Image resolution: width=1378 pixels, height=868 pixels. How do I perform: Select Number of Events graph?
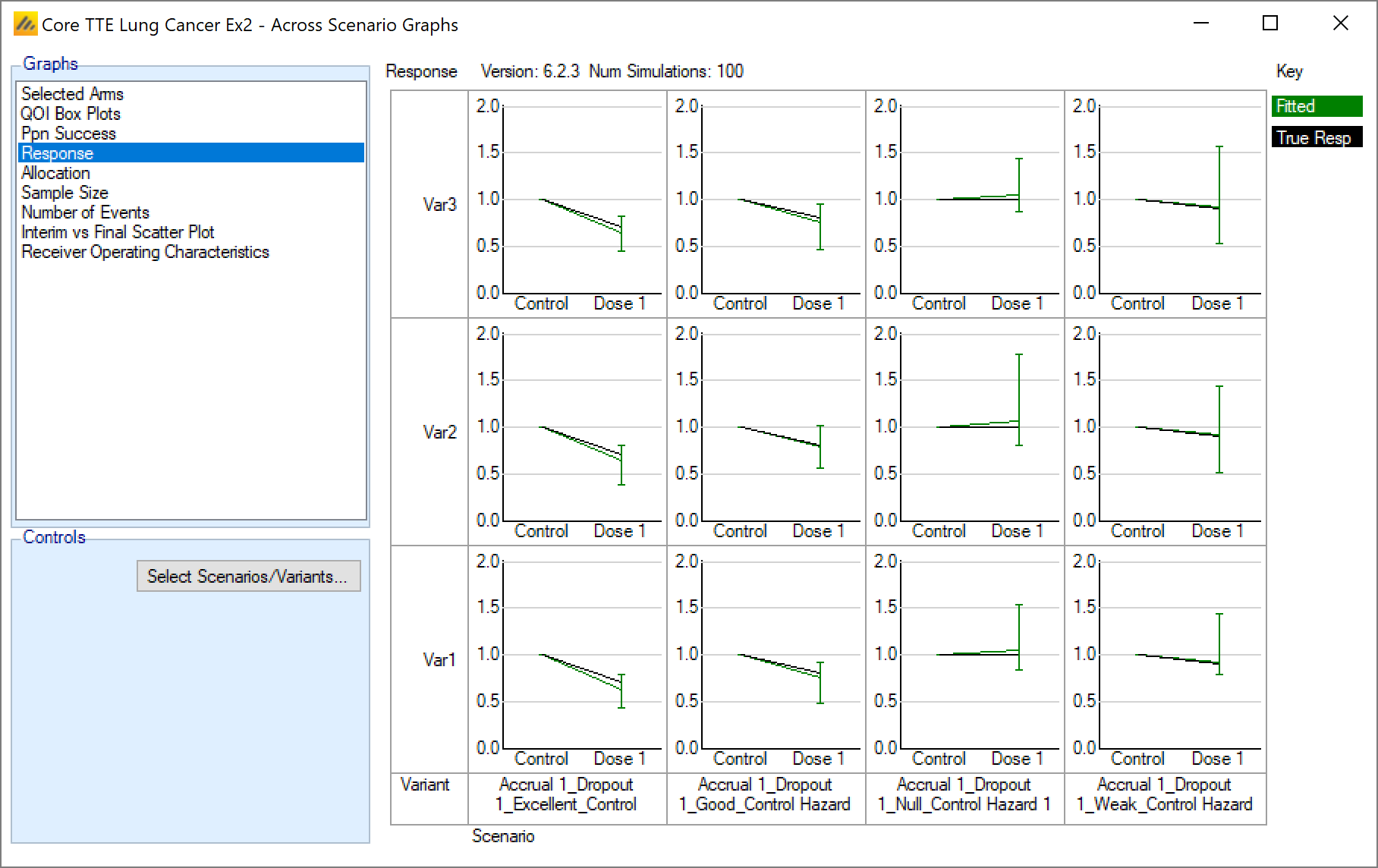coord(85,212)
